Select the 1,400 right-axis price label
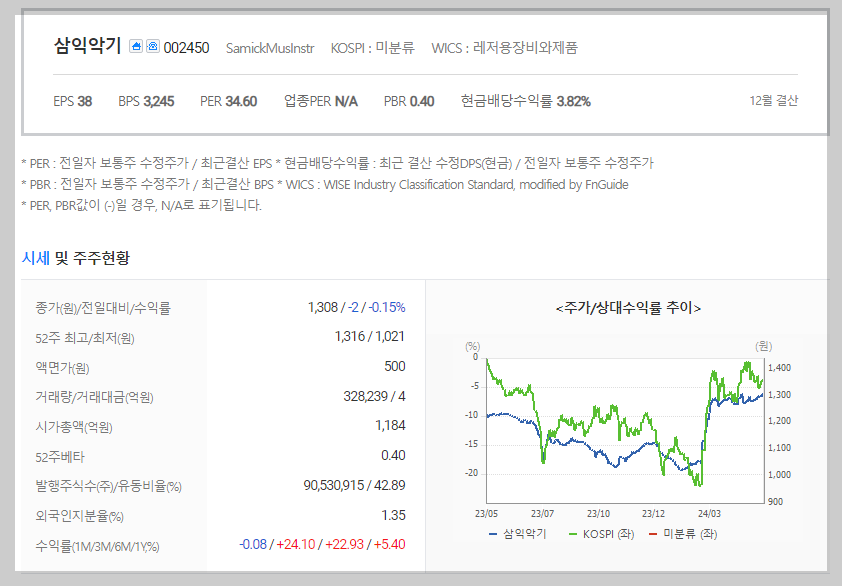 [779, 368]
